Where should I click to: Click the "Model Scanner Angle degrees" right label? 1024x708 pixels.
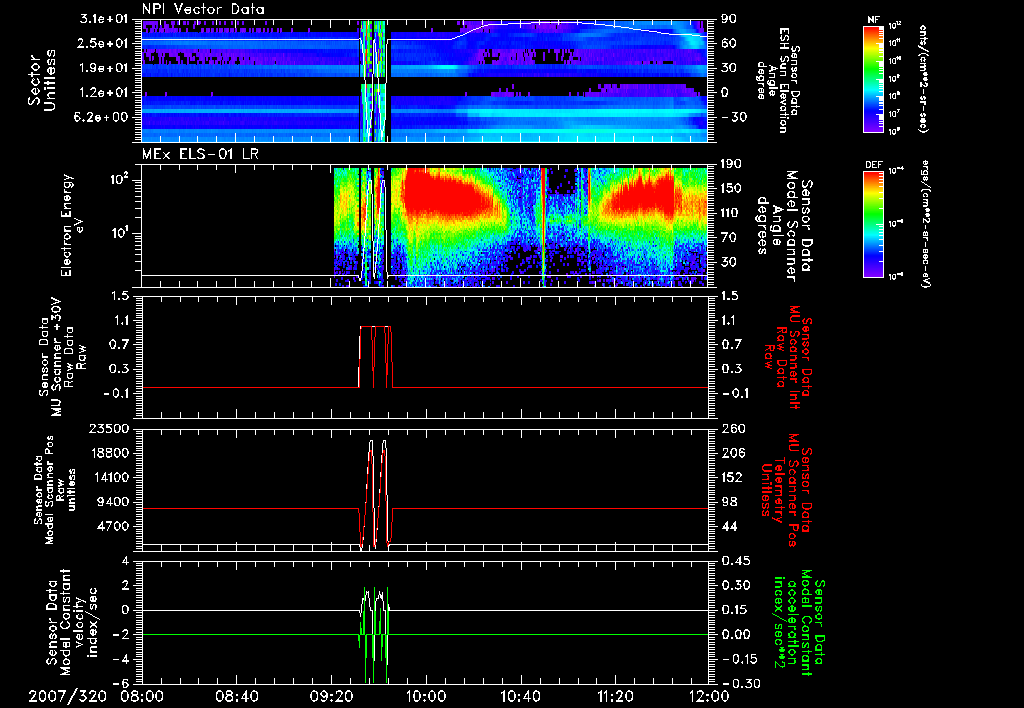pos(787,225)
